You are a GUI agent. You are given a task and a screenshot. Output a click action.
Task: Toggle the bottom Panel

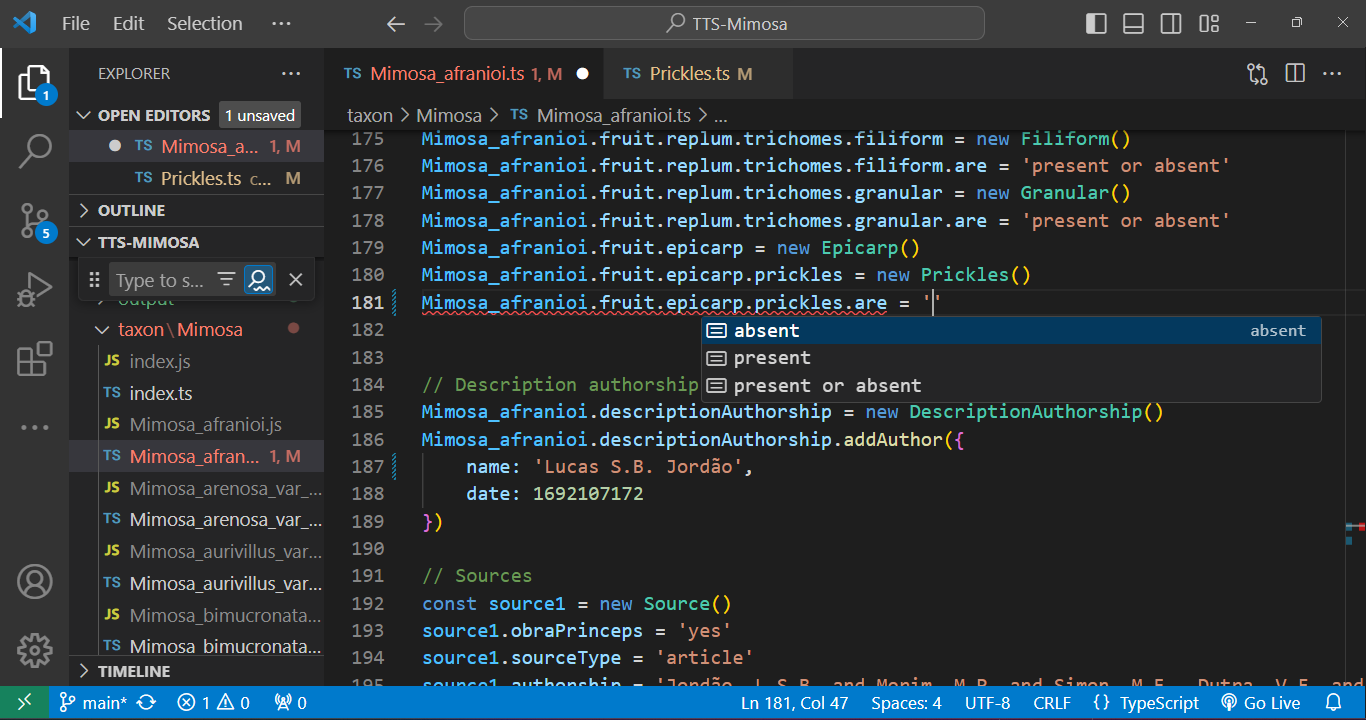pyautogui.click(x=1133, y=24)
